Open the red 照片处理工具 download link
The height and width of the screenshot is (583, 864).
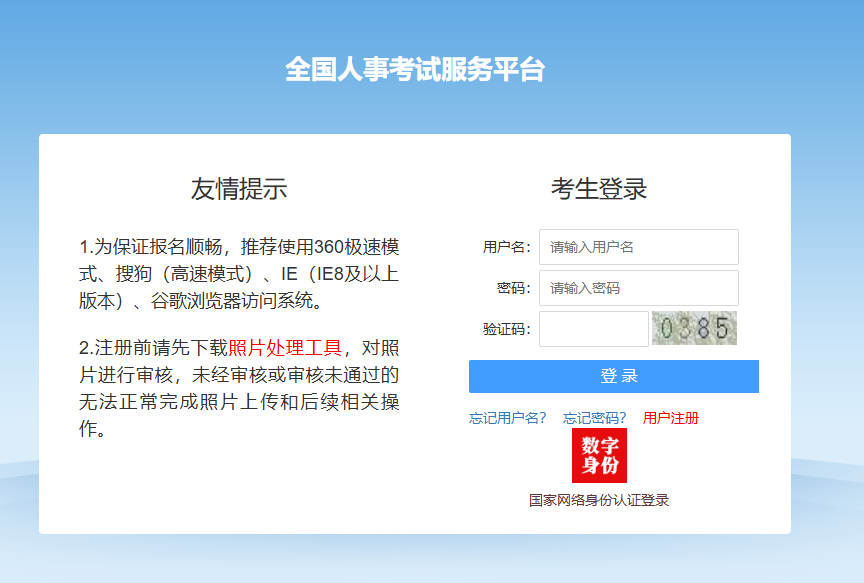point(285,348)
